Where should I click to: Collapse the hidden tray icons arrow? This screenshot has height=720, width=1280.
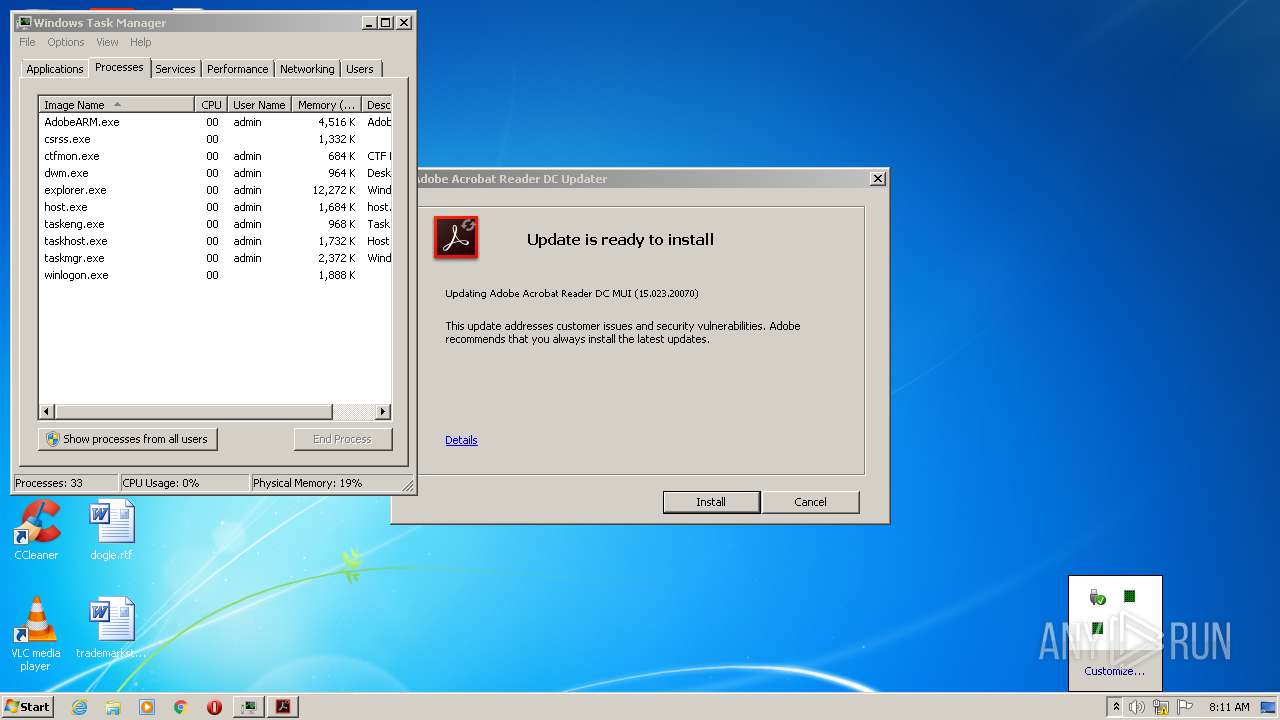click(1116, 707)
